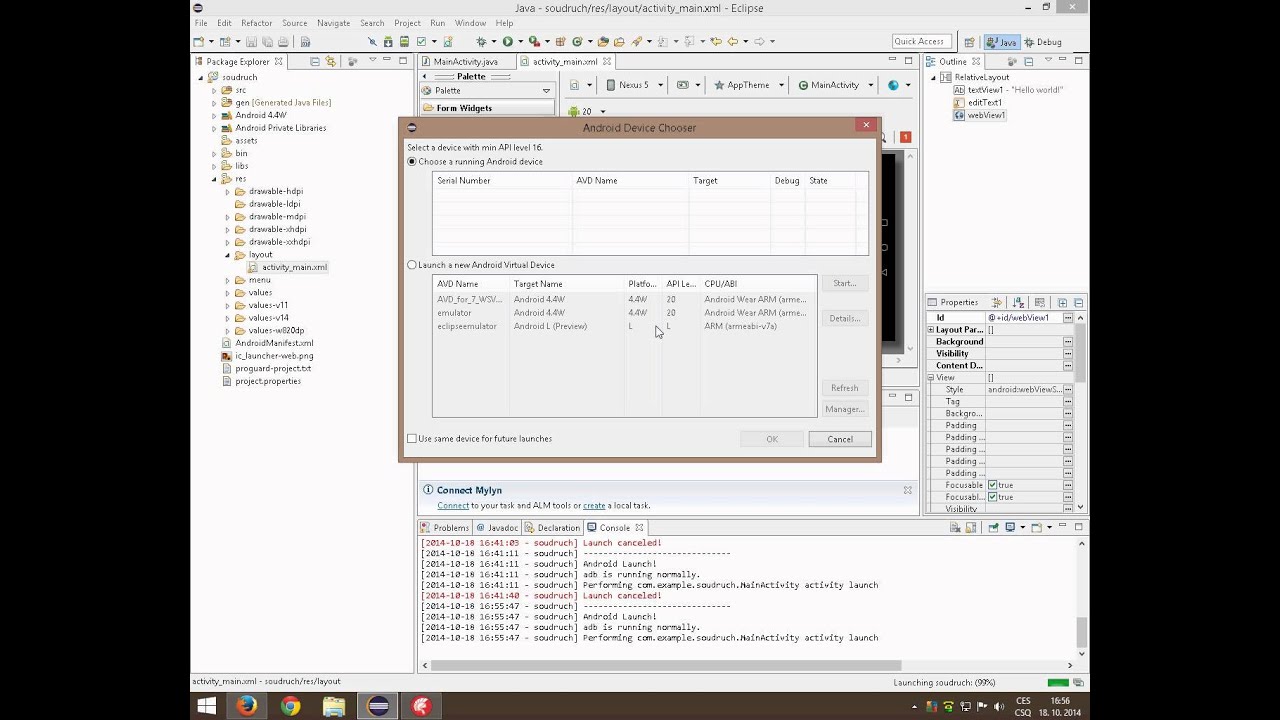Click the Debug bug toolbar icon
This screenshot has width=1280, height=720.
pyautogui.click(x=481, y=42)
